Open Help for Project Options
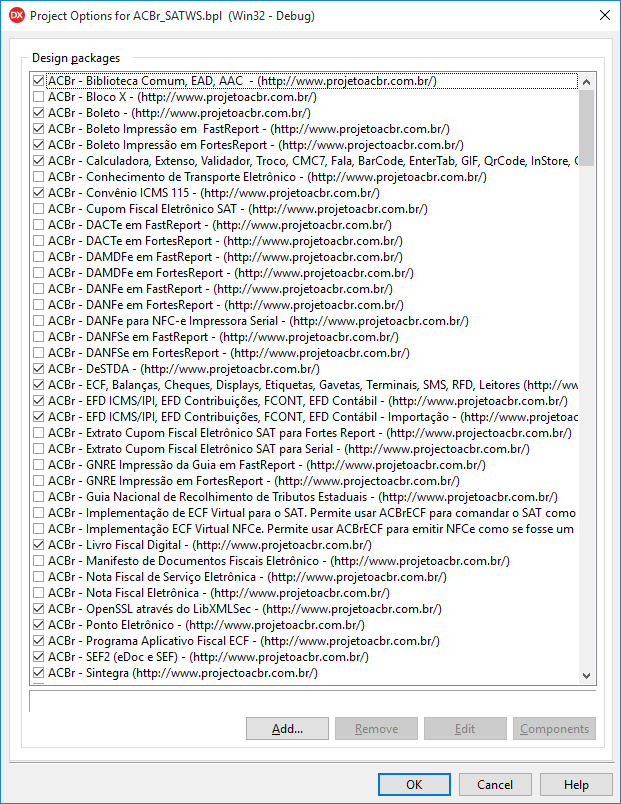The height and width of the screenshot is (804, 621). 576,785
